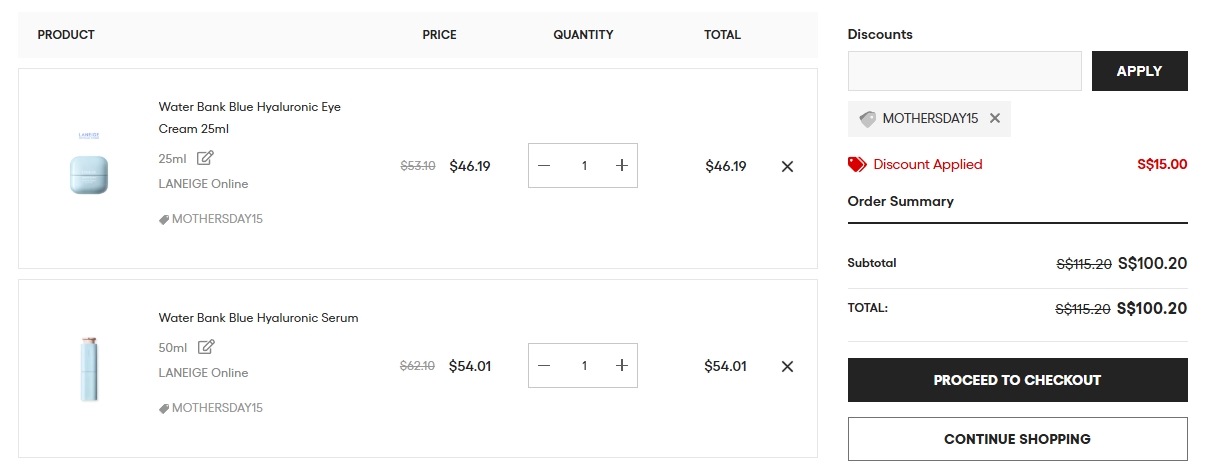The image size is (1217, 475).
Task: Edit size option for Hyaluronic Serum 50ml
Action: [206, 347]
